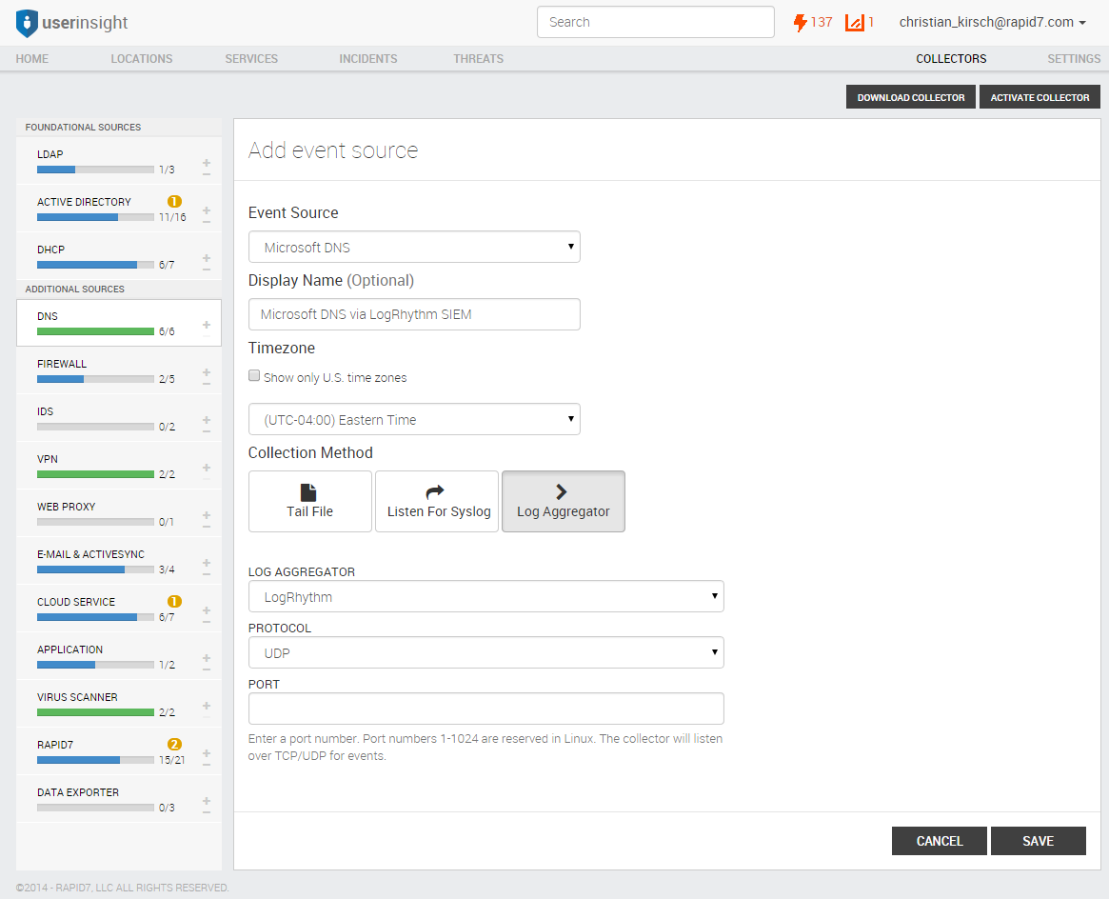
Task: Open the incidents chart icon showing 1
Action: pyautogui.click(x=856, y=21)
